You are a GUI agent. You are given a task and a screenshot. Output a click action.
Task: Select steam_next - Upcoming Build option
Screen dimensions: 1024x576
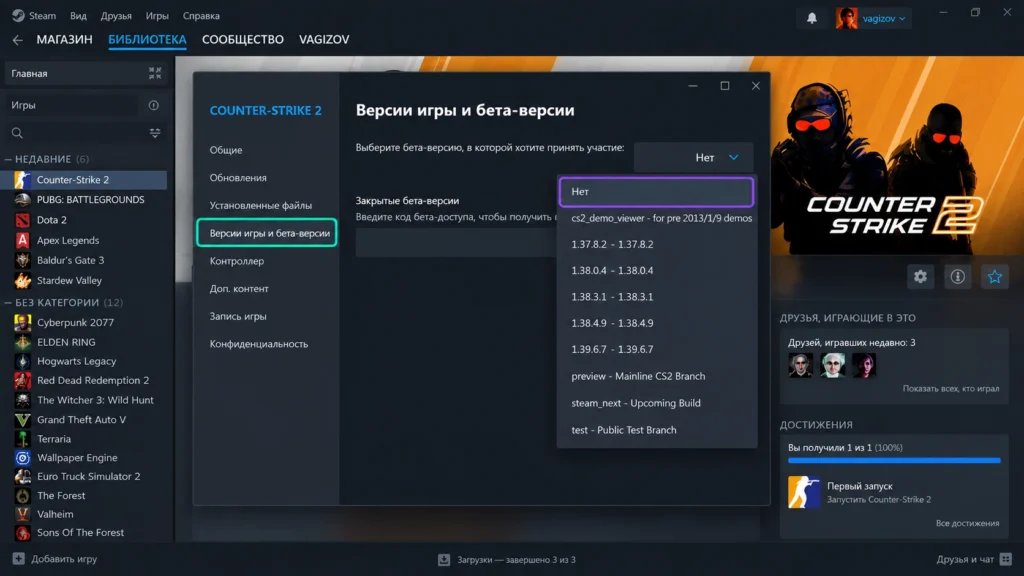click(658, 403)
